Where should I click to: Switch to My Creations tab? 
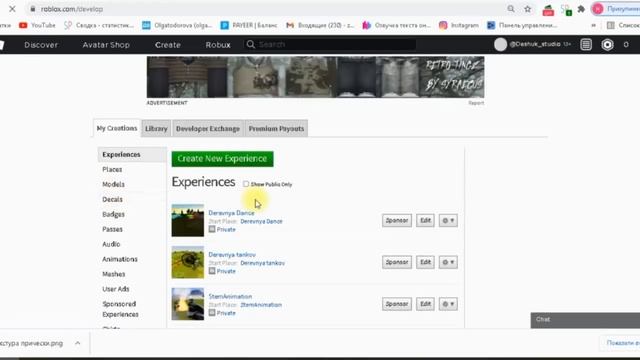coord(117,128)
